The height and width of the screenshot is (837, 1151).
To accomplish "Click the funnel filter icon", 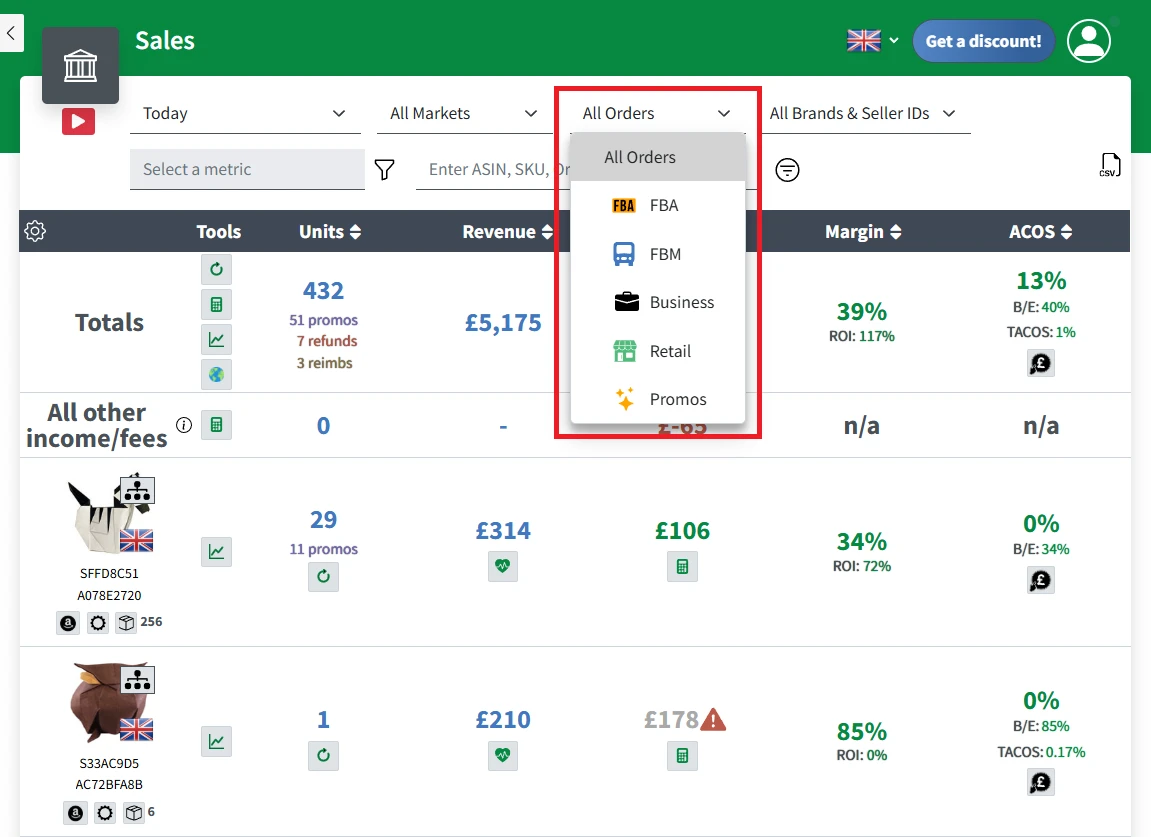I will (385, 170).
